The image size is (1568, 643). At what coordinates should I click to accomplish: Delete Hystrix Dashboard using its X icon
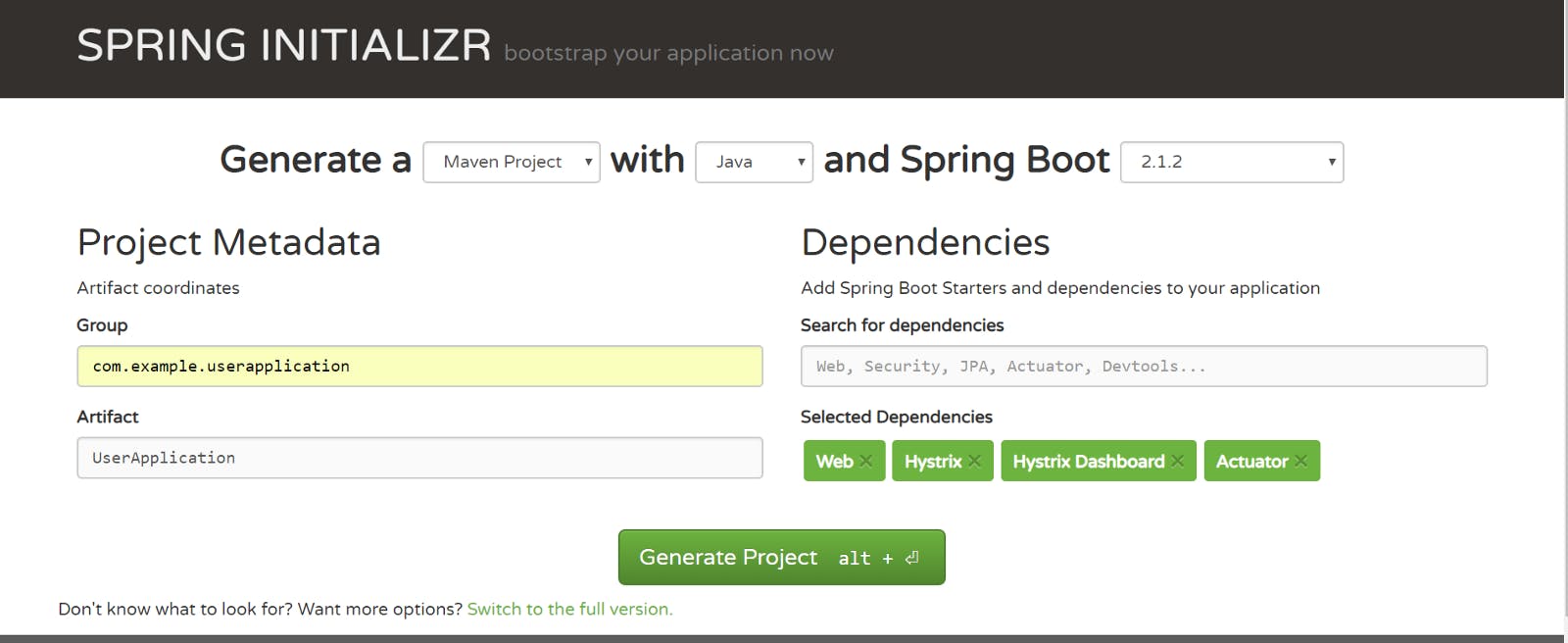1178,462
